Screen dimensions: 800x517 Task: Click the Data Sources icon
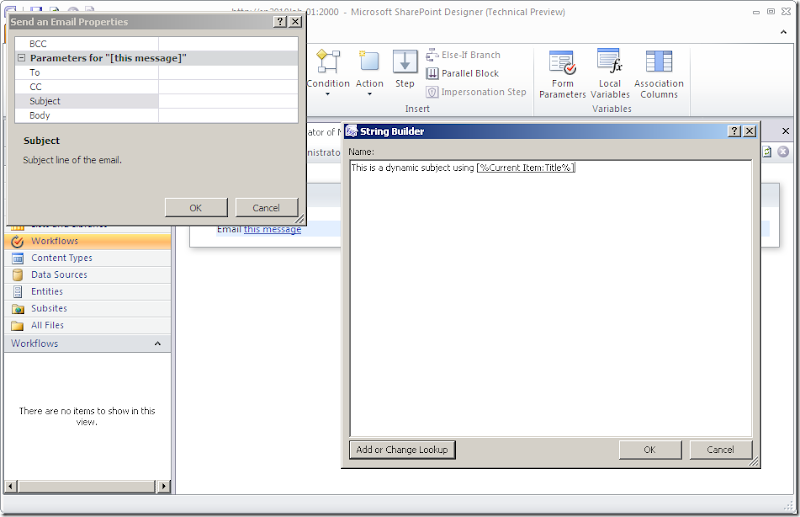(x=17, y=275)
